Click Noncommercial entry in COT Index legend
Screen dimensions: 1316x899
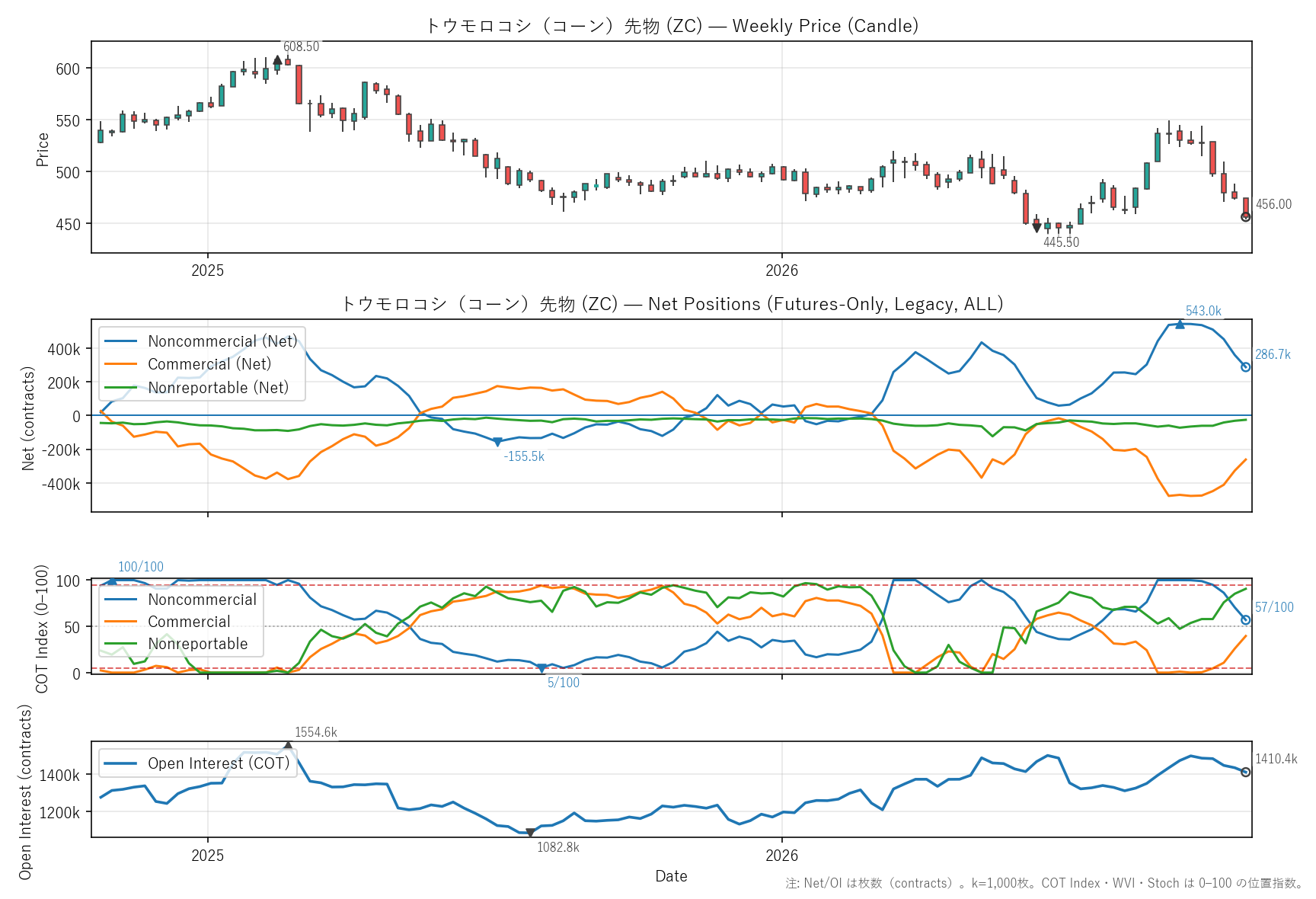[180, 600]
